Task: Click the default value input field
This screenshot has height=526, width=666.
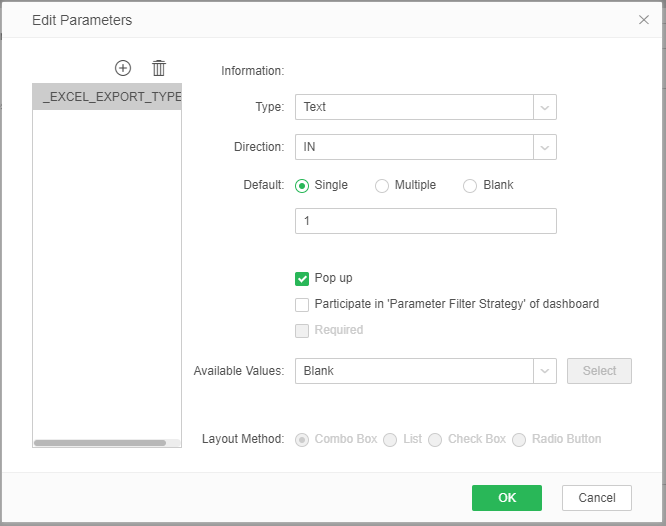Action: click(425, 221)
